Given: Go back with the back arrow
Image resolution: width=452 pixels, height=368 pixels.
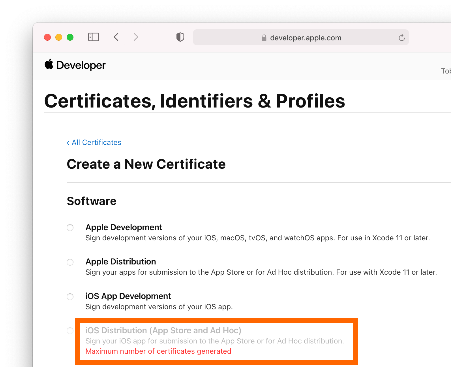Looking at the screenshot, I should click(x=116, y=37).
